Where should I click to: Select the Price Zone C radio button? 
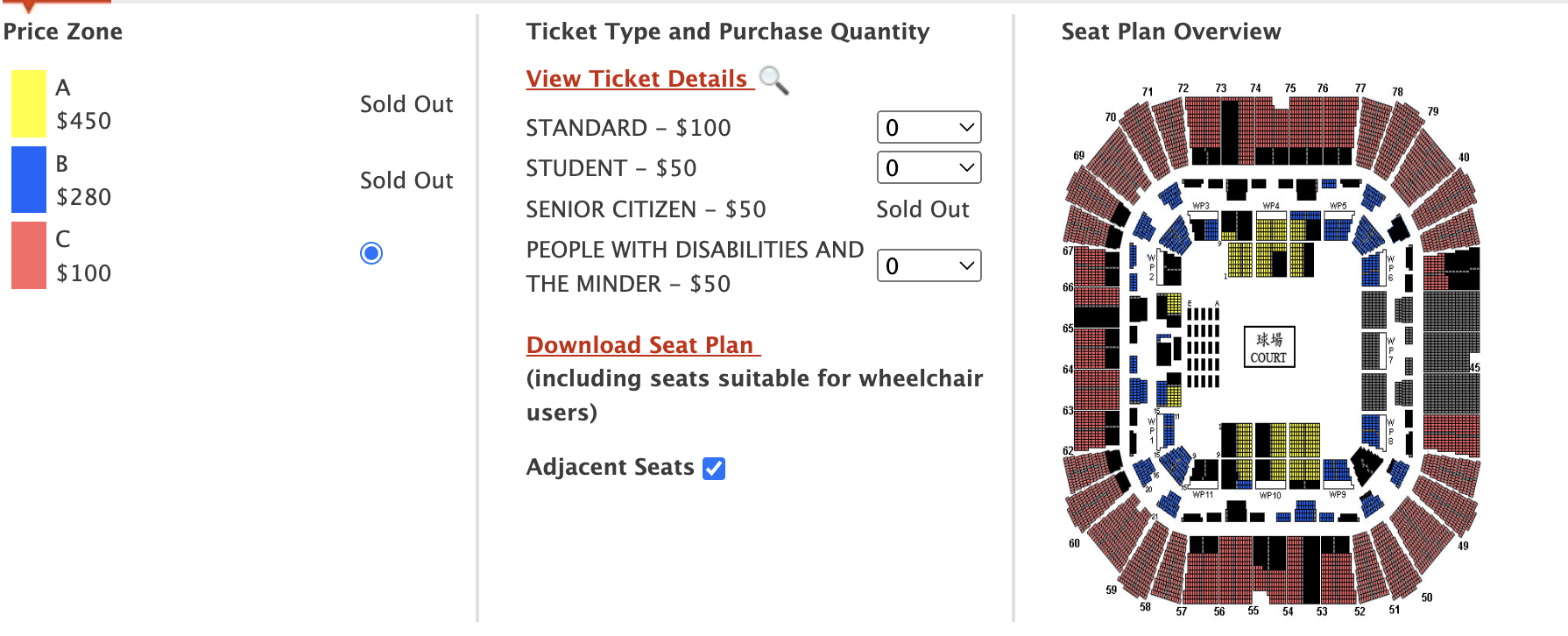[x=371, y=253]
